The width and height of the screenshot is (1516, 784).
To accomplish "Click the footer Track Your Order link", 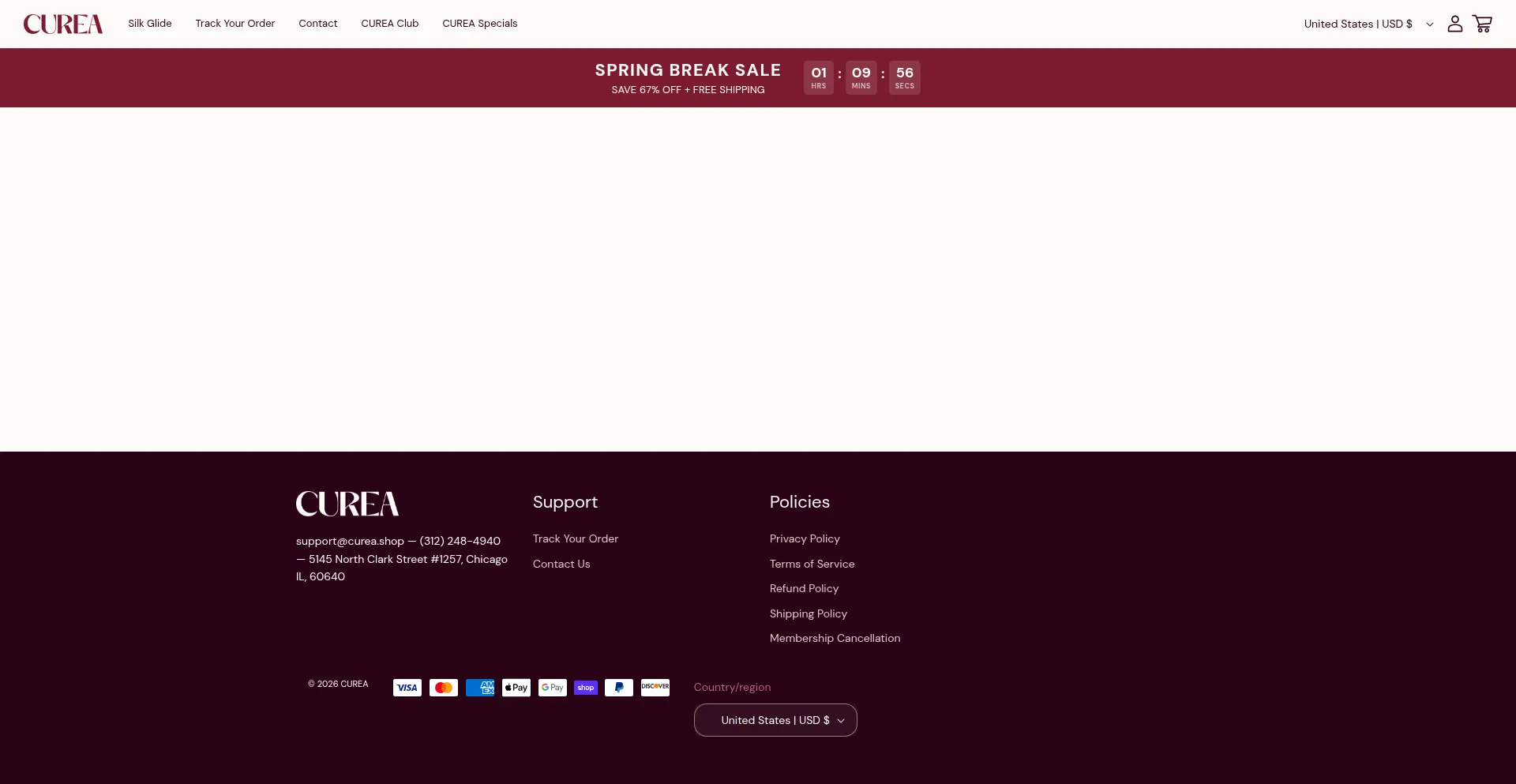I will [576, 538].
